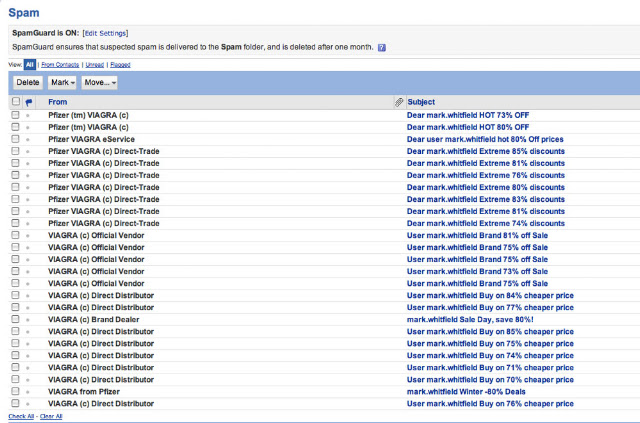Viewport: 640px width, 423px height.
Task: Click the Check All link
Action: pyautogui.click(x=21, y=416)
